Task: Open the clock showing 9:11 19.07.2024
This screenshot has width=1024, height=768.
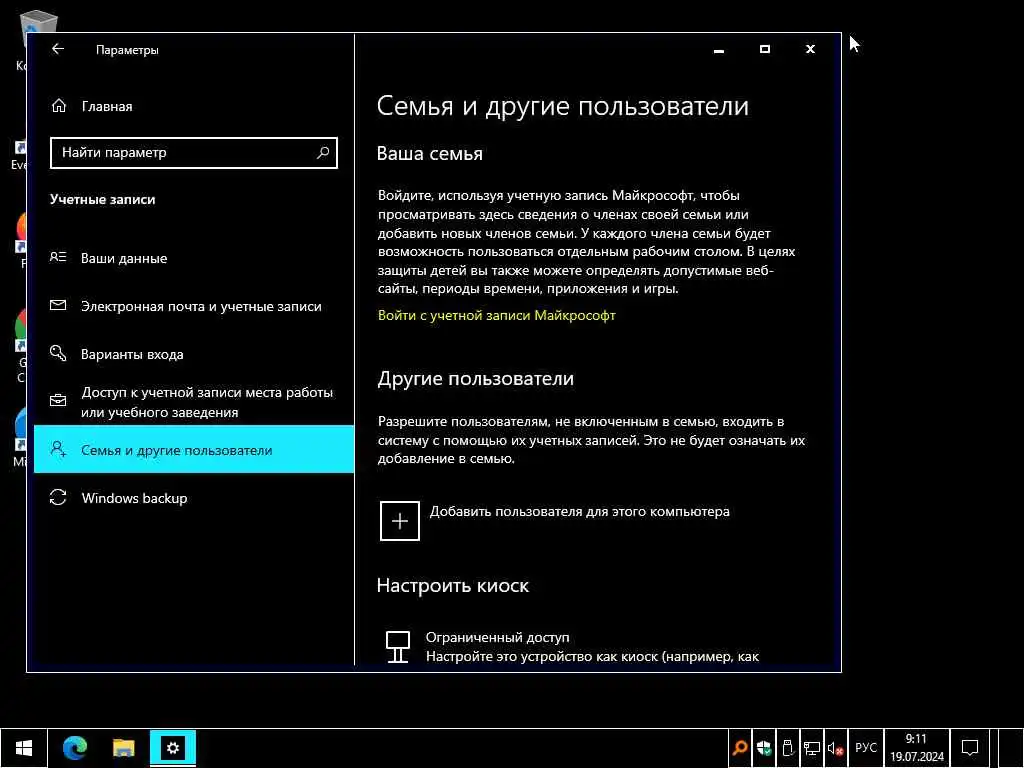Action: (x=916, y=748)
